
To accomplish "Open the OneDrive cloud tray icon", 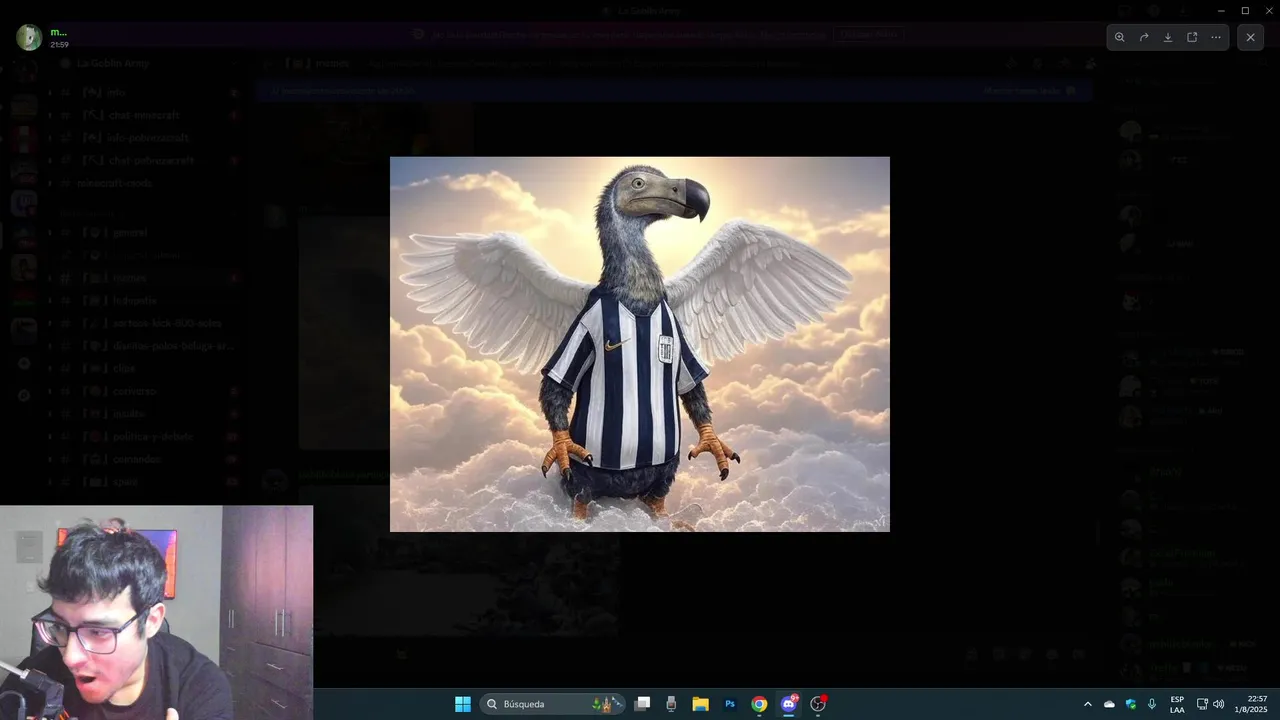I will [1109, 704].
